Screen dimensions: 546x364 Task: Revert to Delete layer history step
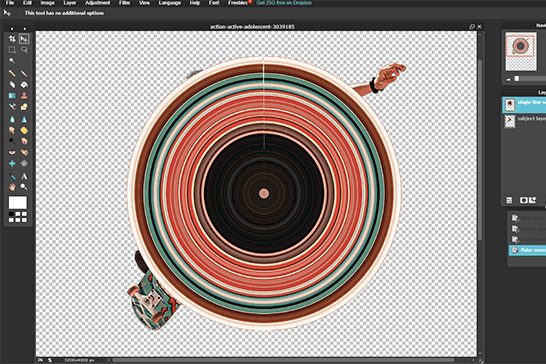pos(527,229)
